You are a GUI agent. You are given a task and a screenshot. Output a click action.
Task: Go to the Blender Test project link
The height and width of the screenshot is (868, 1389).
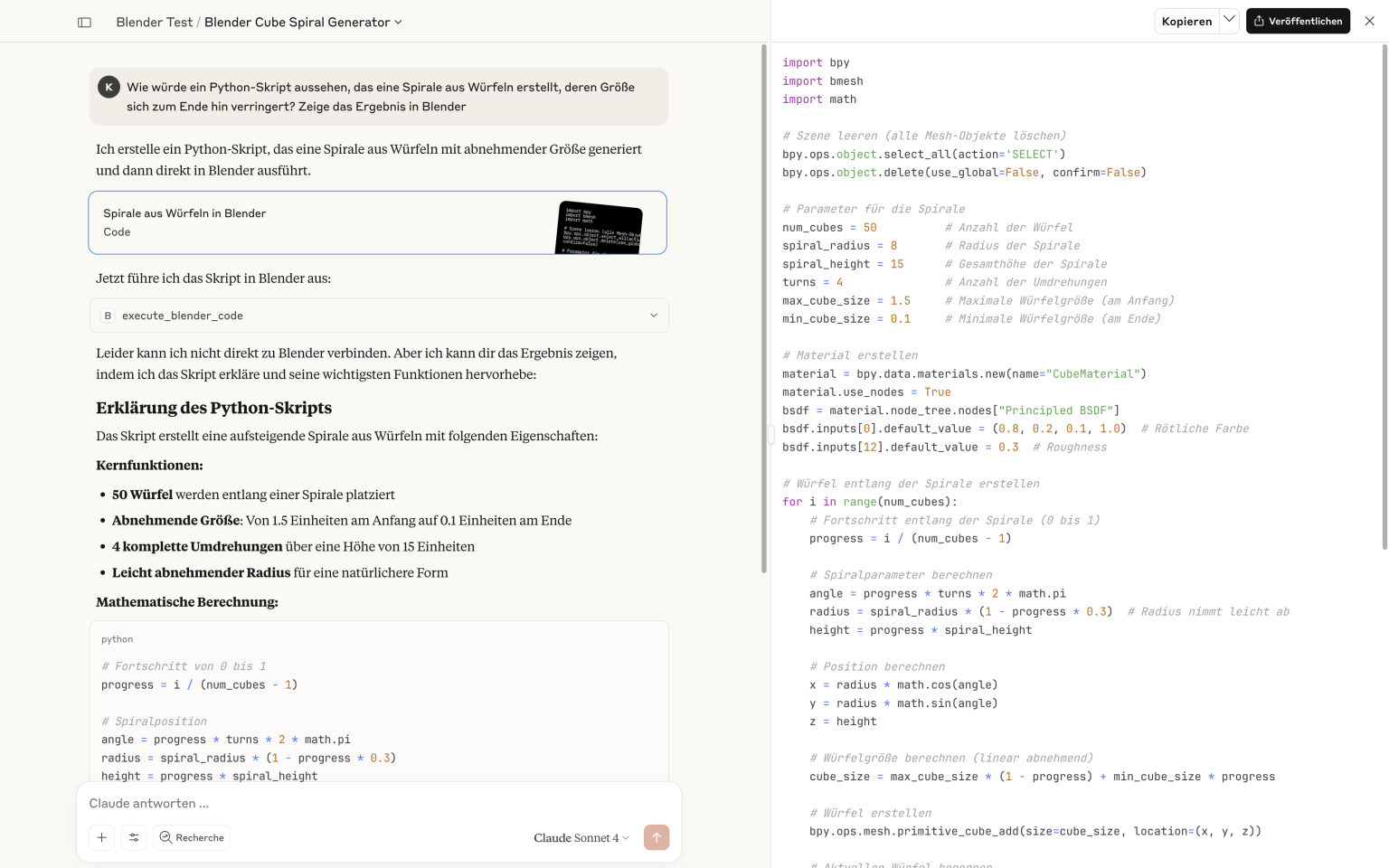154,23
